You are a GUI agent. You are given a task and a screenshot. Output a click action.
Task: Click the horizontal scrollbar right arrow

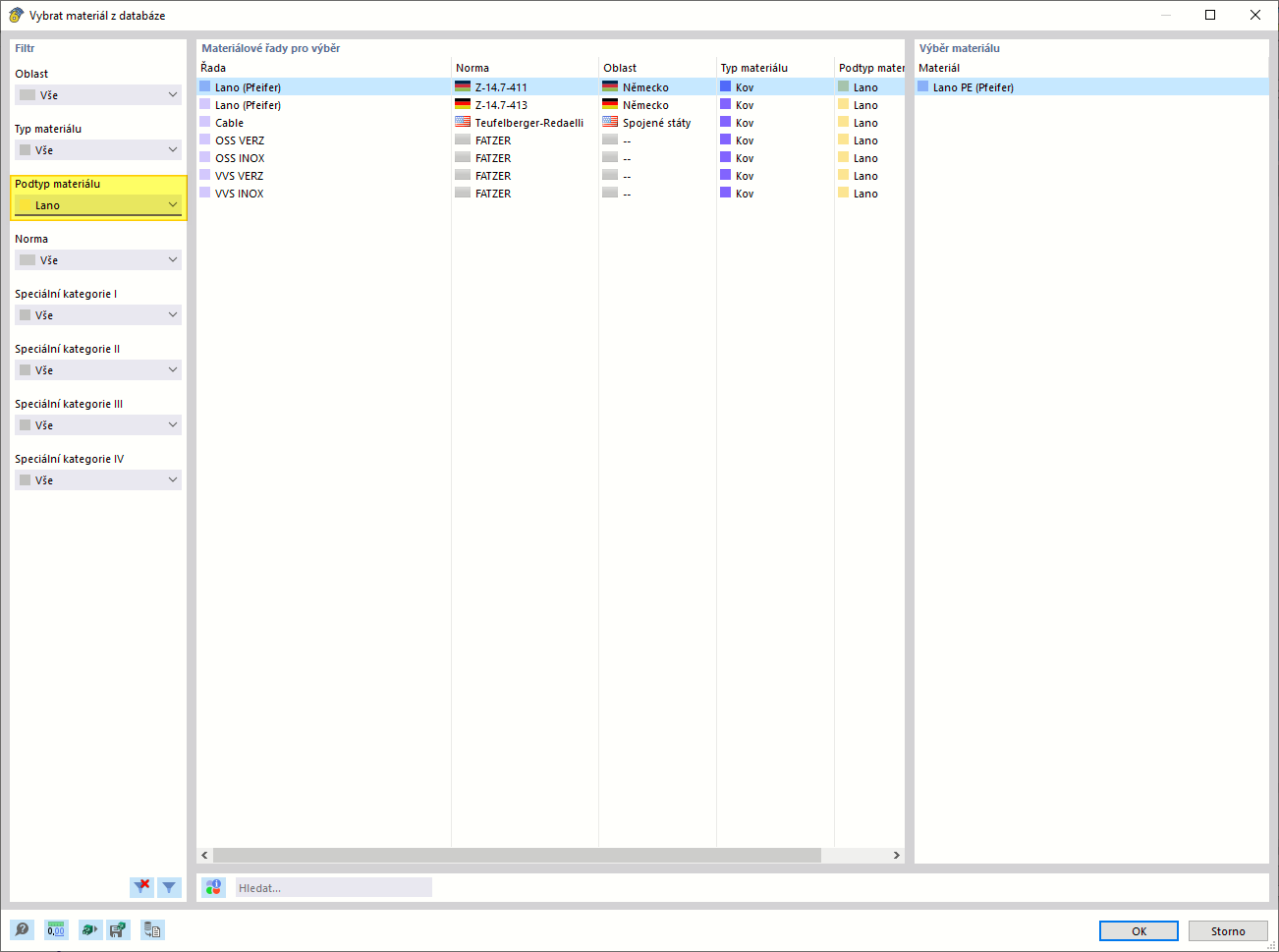coord(896,855)
